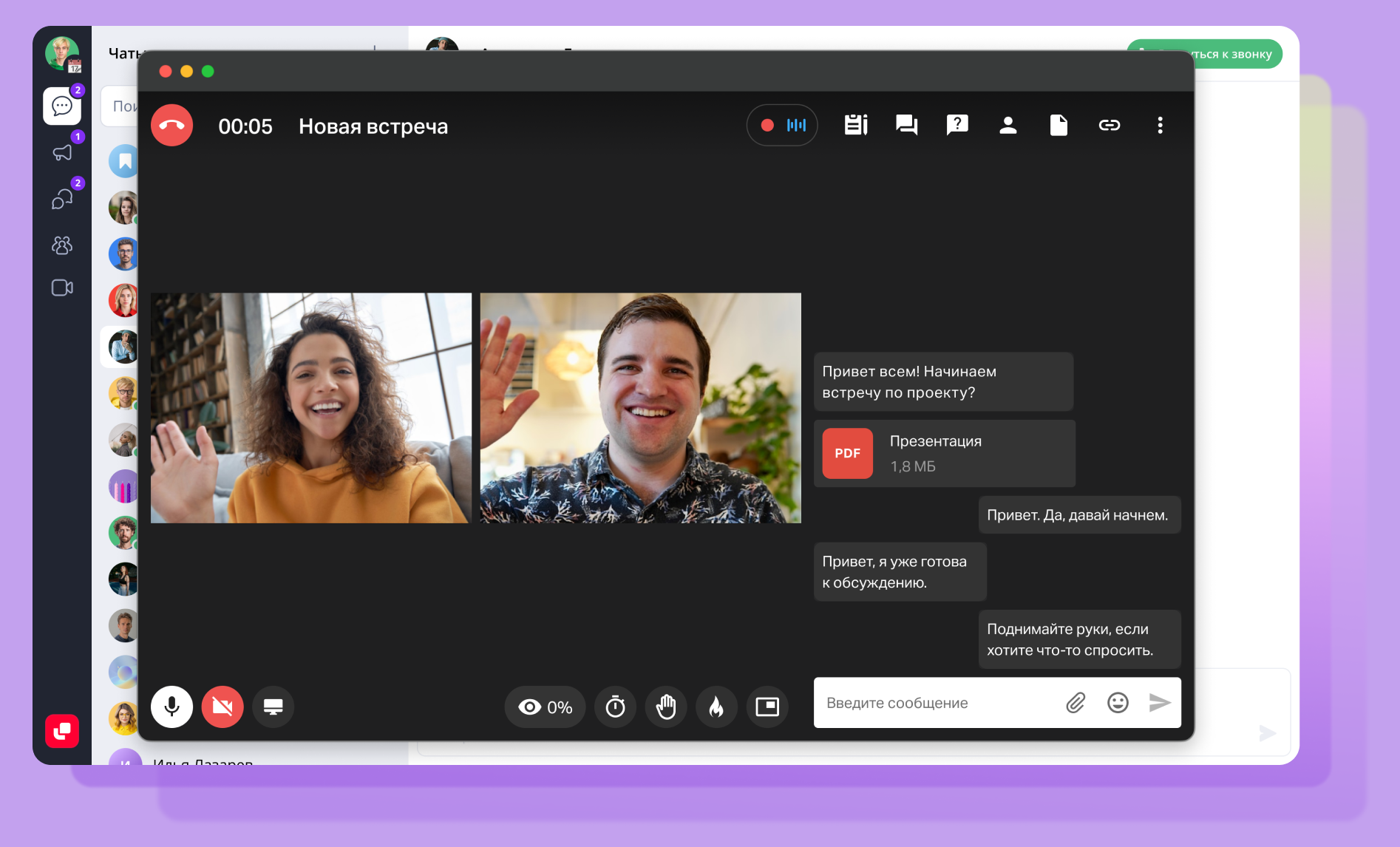Close the call window with red button
Viewport: 1400px width, 847px height.
pyautogui.click(x=166, y=71)
